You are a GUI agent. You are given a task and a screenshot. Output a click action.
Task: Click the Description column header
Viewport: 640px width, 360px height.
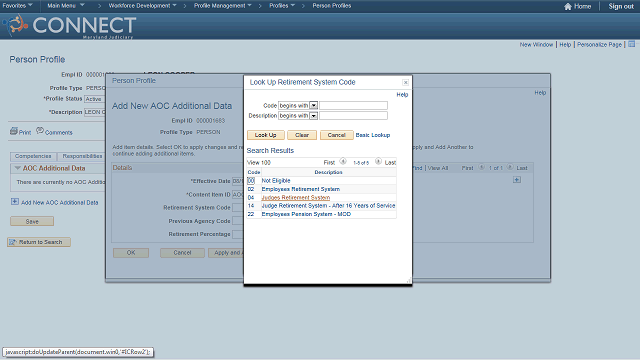pos(328,172)
